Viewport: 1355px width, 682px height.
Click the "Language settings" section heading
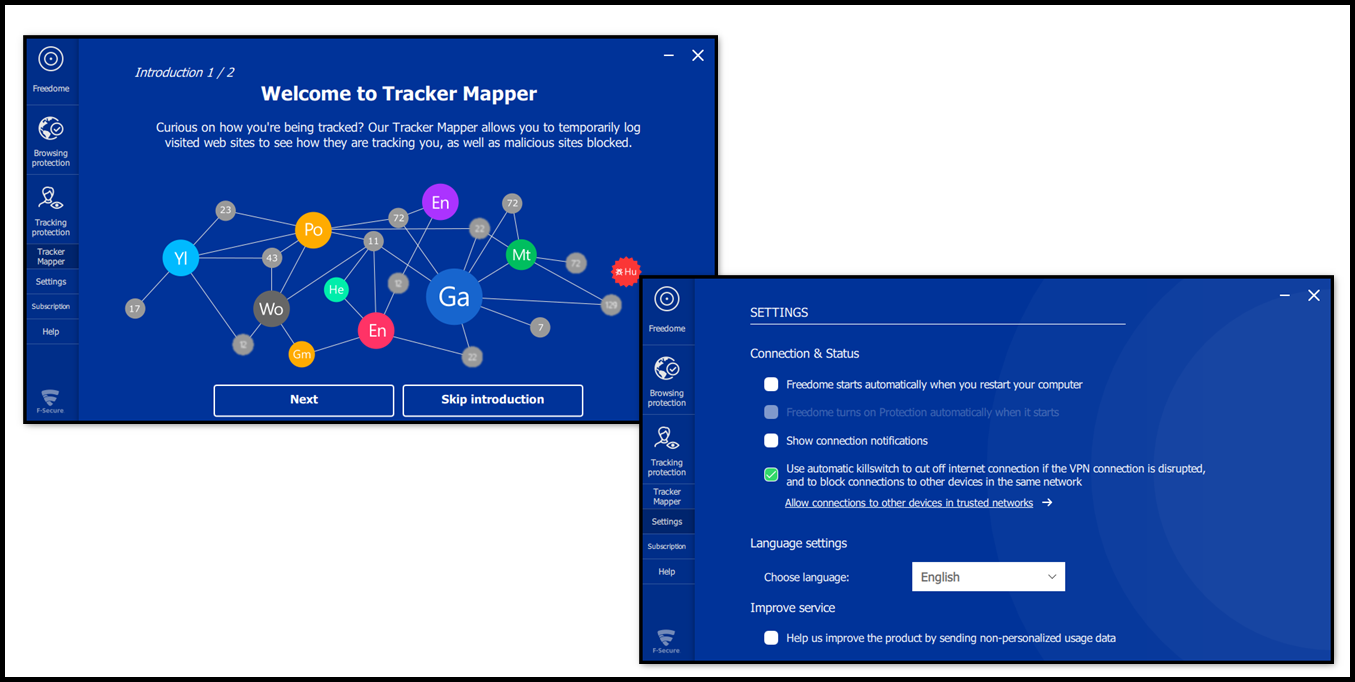click(x=799, y=544)
